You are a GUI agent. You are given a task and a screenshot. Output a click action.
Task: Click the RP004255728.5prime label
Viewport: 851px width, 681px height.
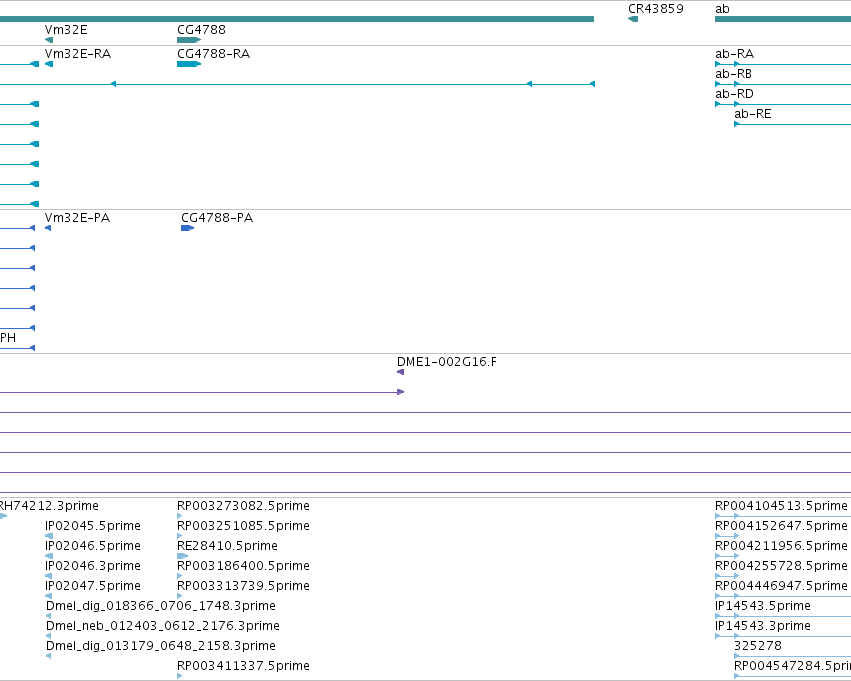[x=782, y=566]
